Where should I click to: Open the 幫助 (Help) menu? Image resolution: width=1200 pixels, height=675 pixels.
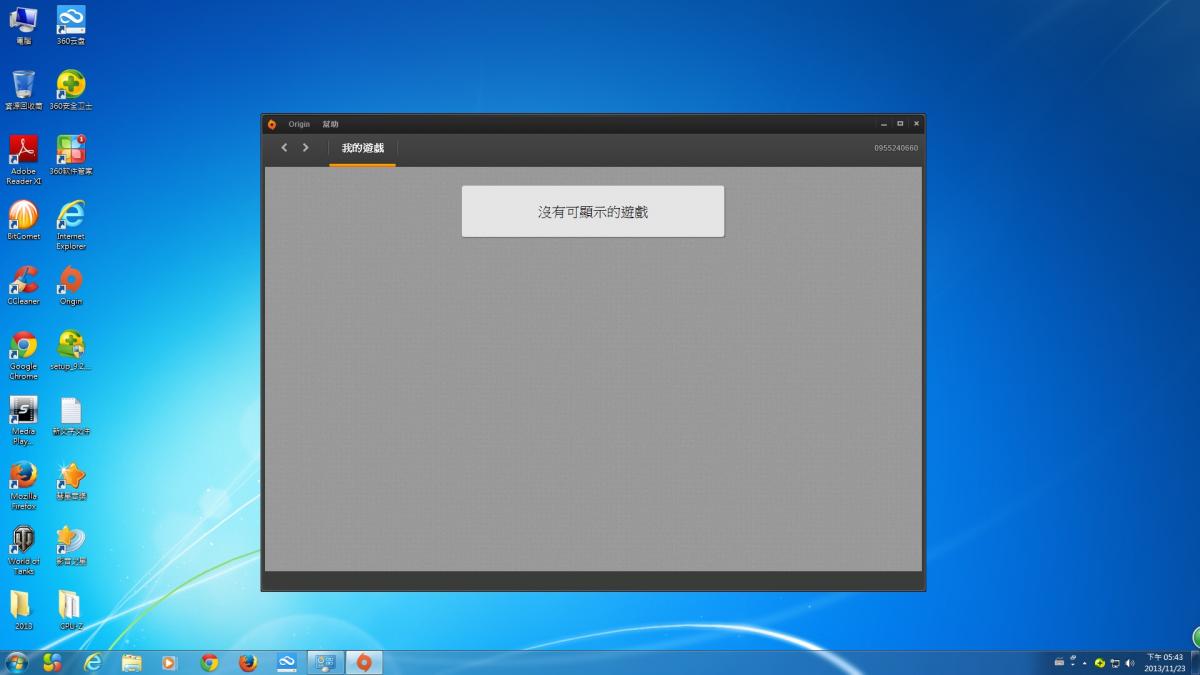(x=330, y=124)
